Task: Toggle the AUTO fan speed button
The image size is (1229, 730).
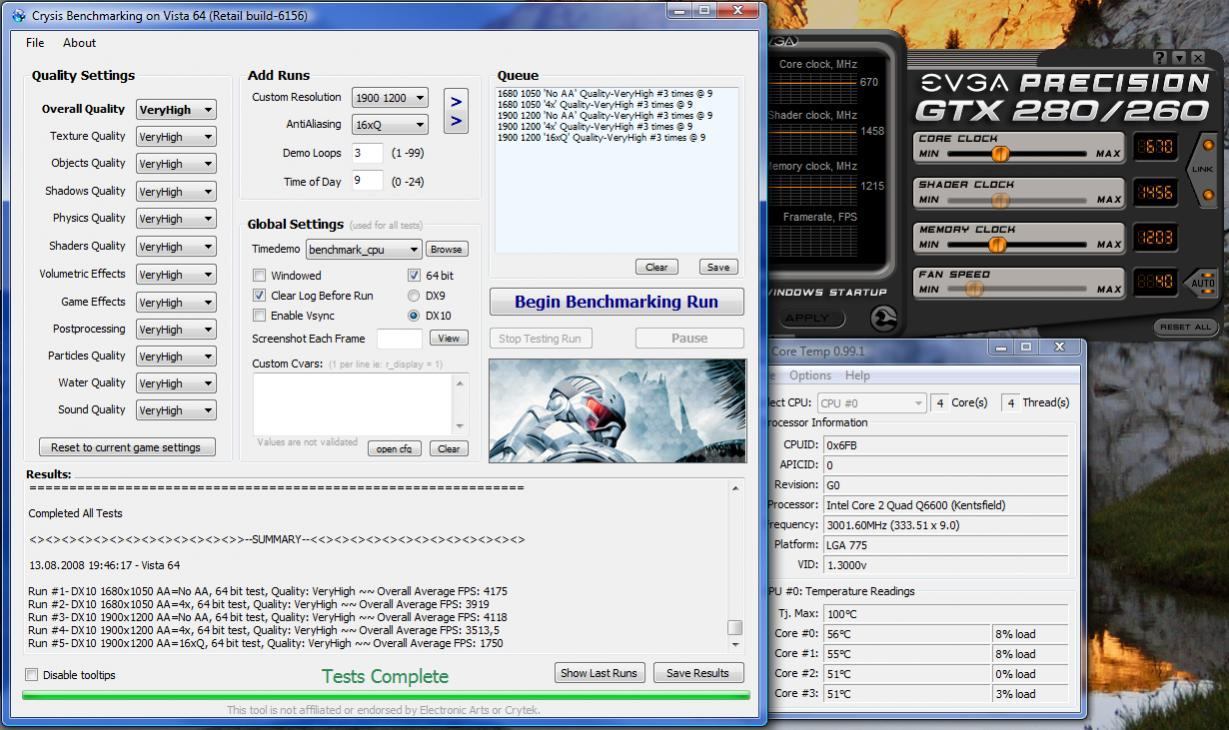Action: 1203,283
